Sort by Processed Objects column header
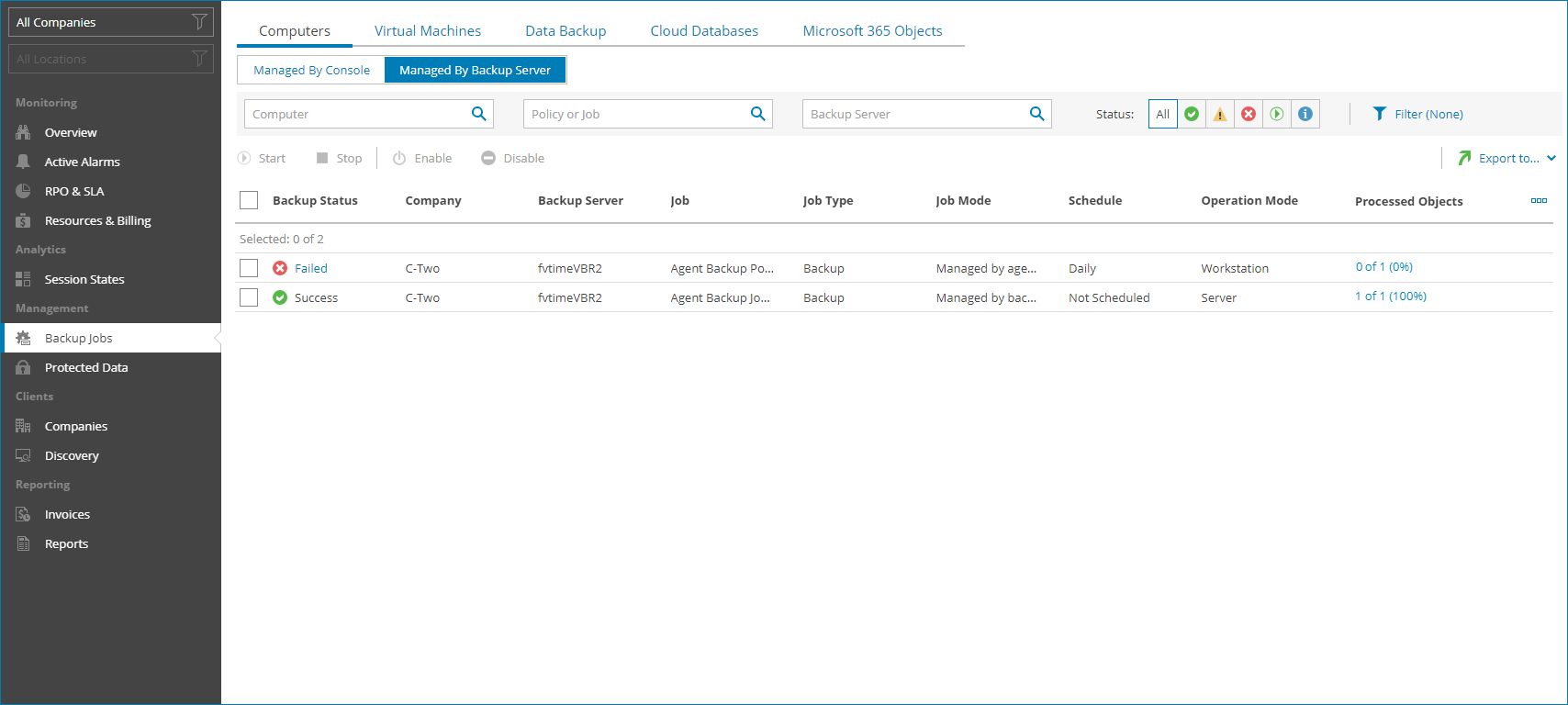 click(1409, 201)
